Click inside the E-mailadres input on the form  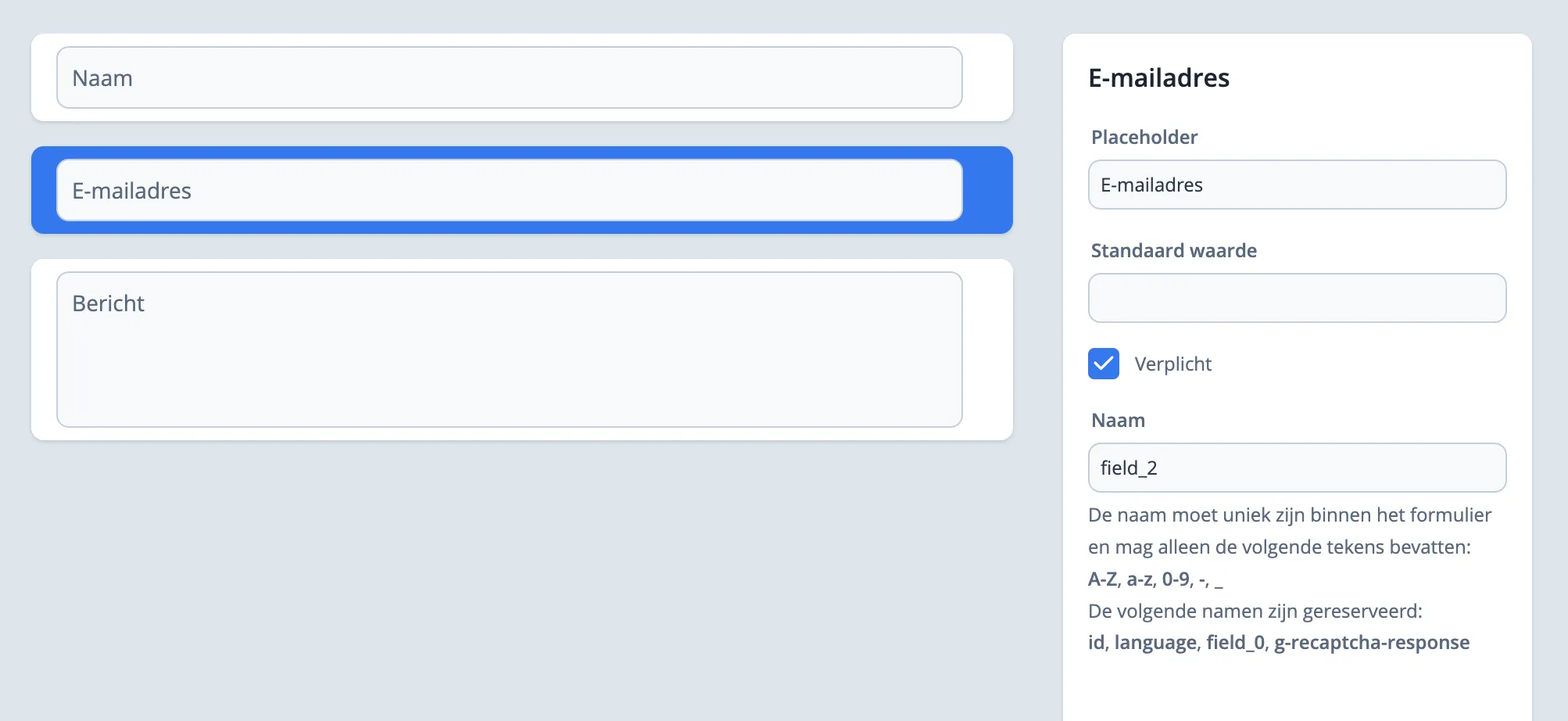[x=508, y=189]
